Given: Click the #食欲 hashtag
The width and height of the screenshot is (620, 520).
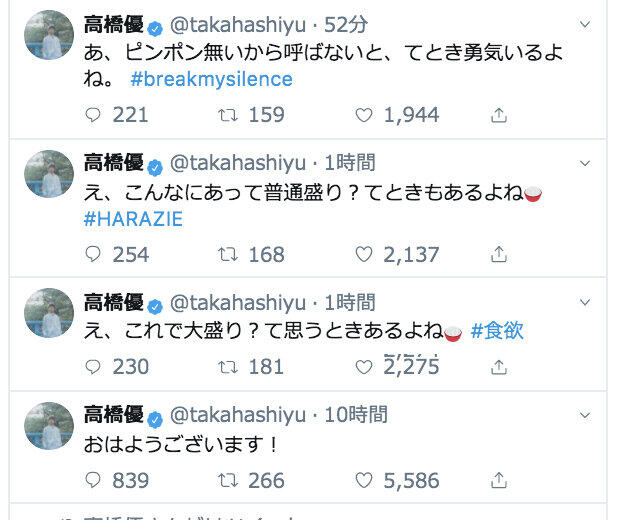Looking at the screenshot, I should (x=497, y=331).
